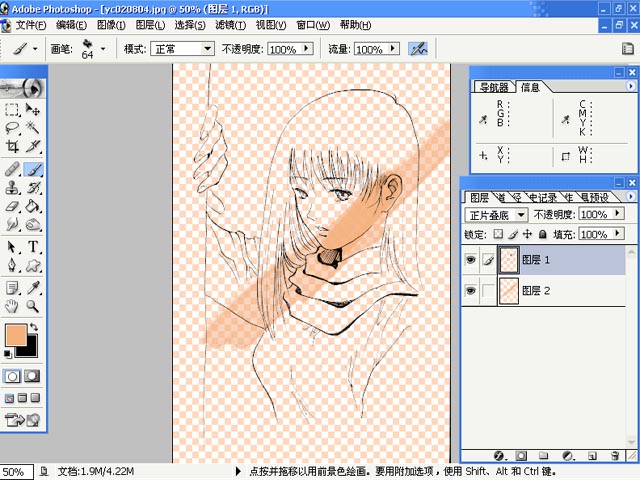Select the Notes tool
The width and height of the screenshot is (640, 480).
tap(12, 288)
